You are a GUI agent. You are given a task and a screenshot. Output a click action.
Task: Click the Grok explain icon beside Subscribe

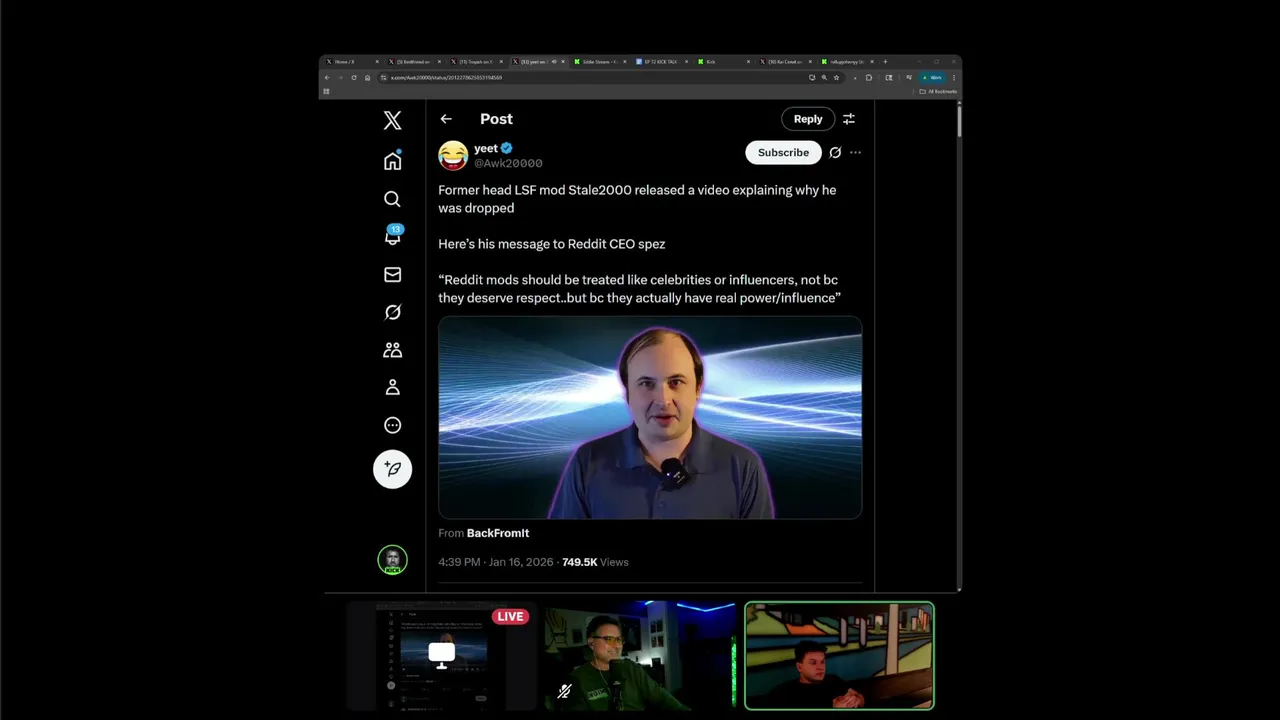point(835,153)
